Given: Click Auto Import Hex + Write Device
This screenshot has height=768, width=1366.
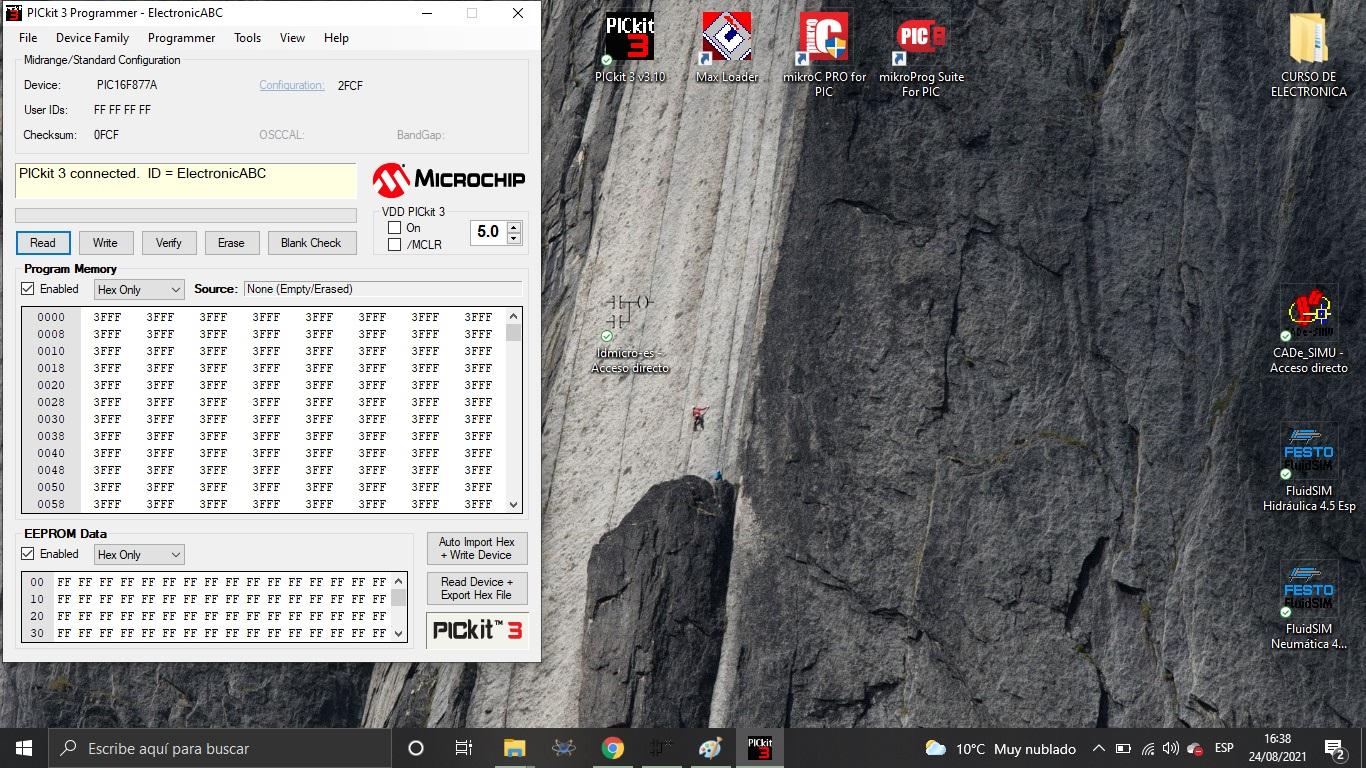Looking at the screenshot, I should [x=477, y=548].
